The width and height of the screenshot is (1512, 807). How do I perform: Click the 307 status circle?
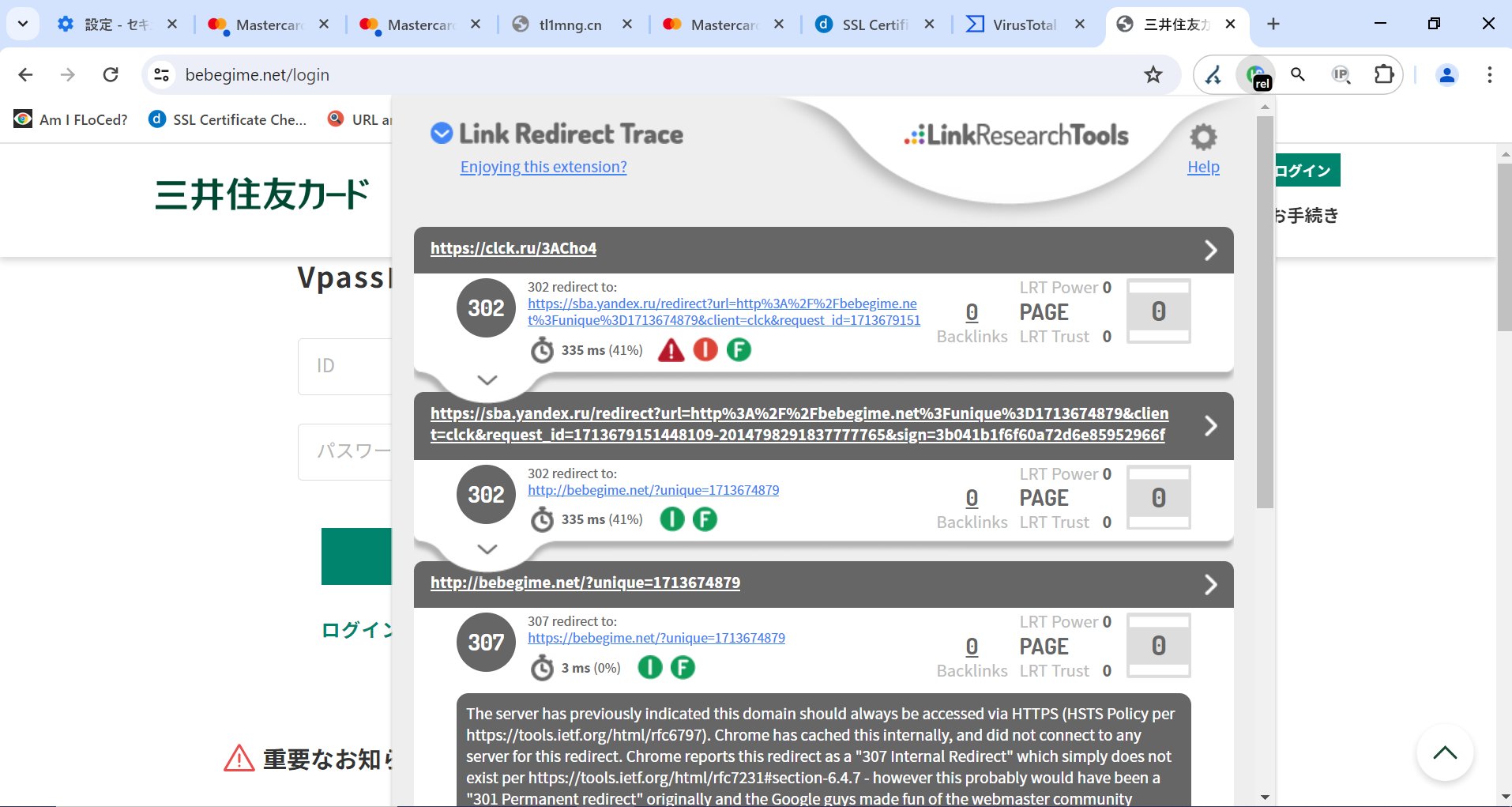486,643
